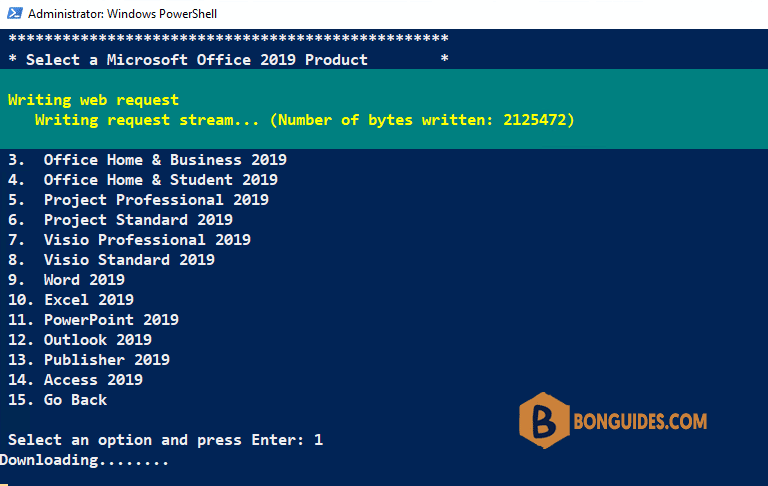Screen dimensions: 768x486
Task: Click the 'Downloading........' status line
Action: (85, 460)
